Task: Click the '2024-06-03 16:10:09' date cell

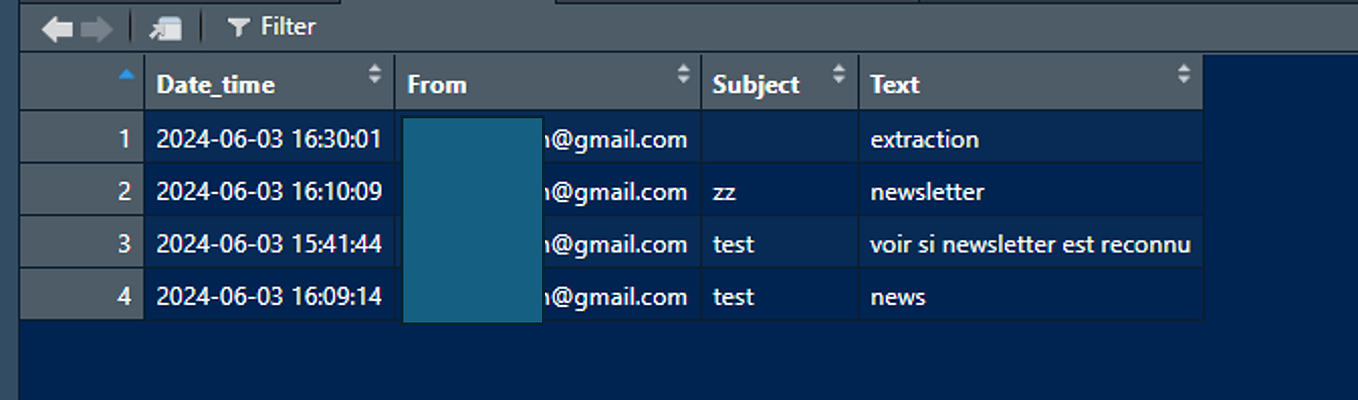Action: pos(270,191)
